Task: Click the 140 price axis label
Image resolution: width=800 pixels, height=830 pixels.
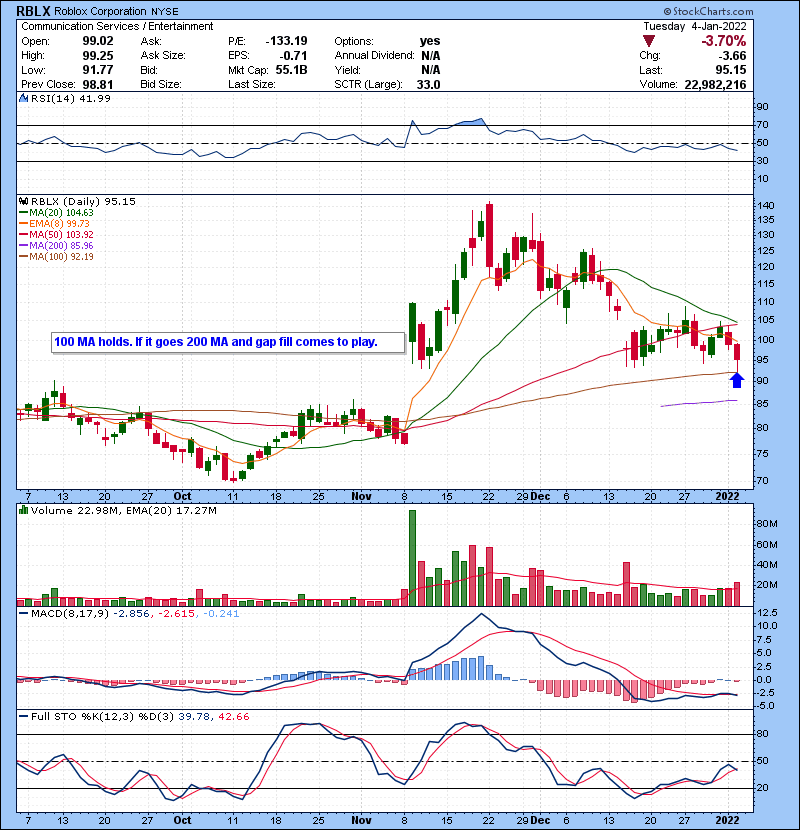Action: [x=766, y=206]
